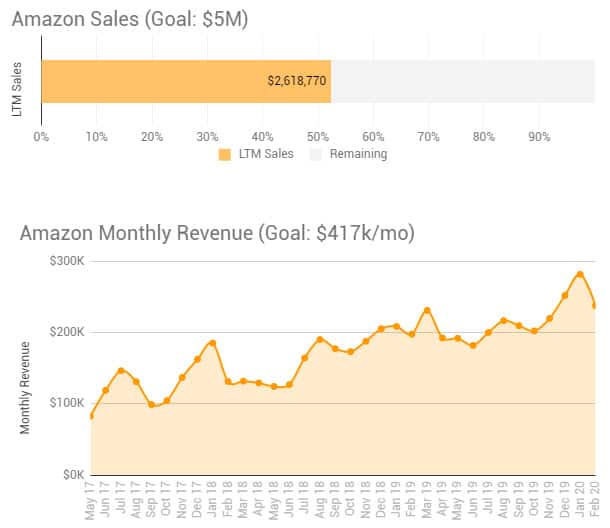
Task: Click the $2,618,770 bar value label
Action: coord(297,80)
